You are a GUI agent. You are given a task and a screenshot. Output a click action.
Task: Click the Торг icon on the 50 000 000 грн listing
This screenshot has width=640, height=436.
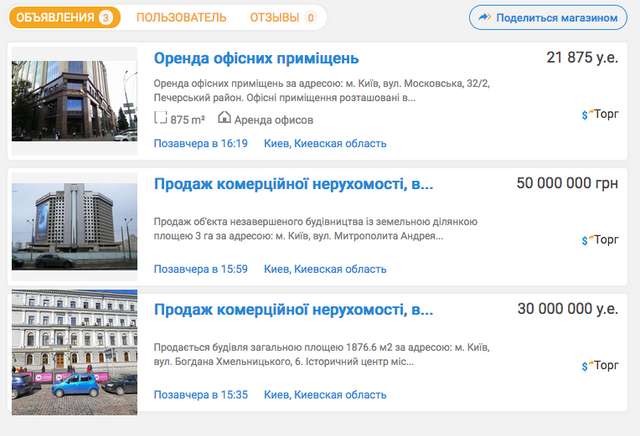pos(600,240)
